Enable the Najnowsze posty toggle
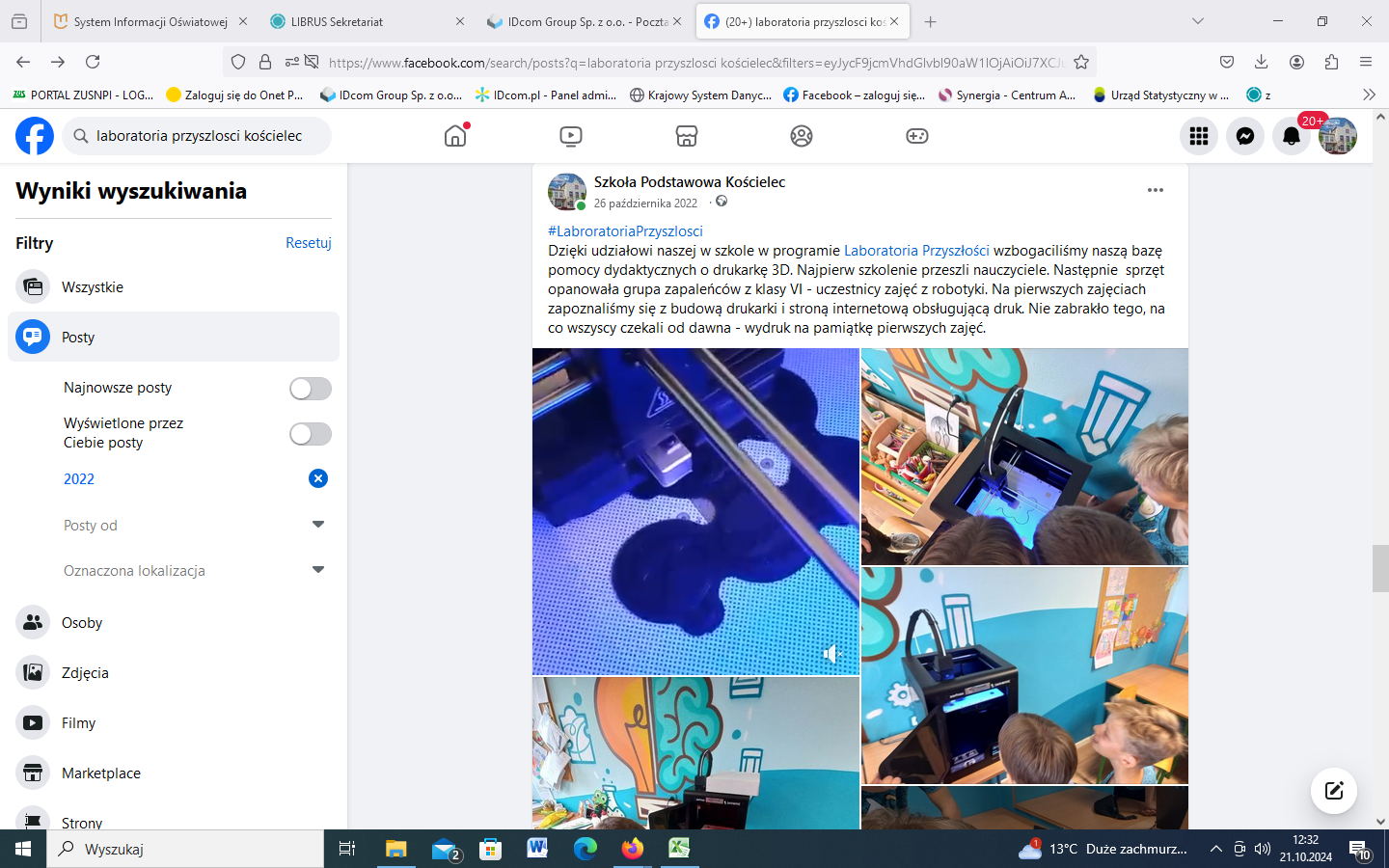The height and width of the screenshot is (868, 1389). pyautogui.click(x=311, y=389)
